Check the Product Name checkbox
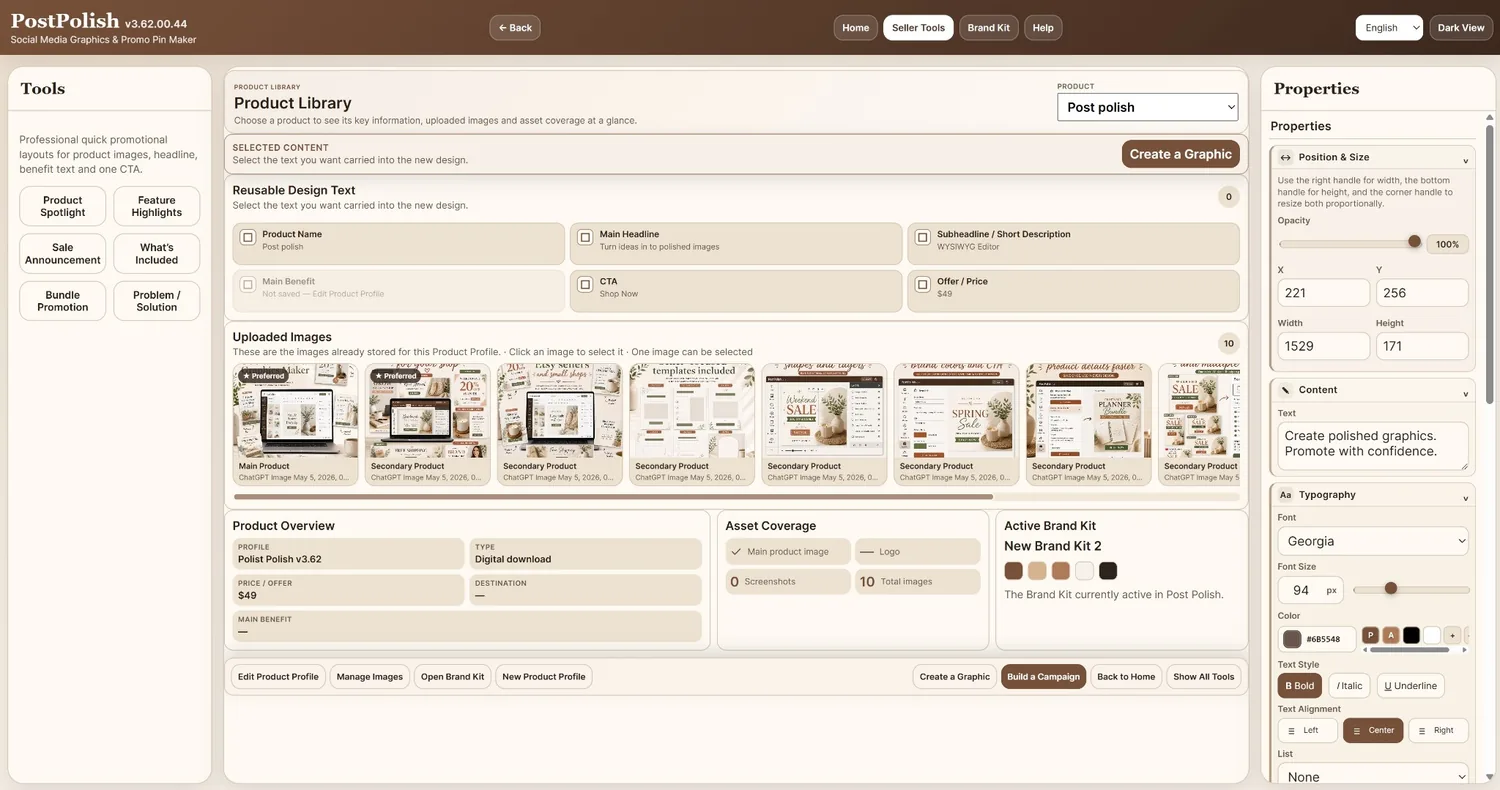This screenshot has width=1500, height=790. [248, 238]
